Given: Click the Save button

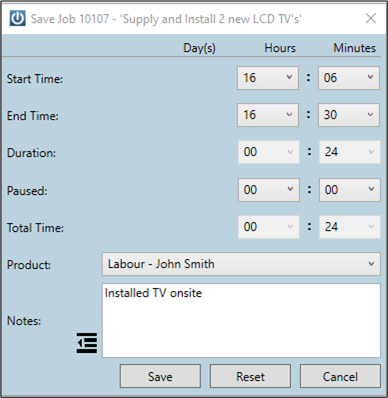Looking at the screenshot, I should coord(160,376).
